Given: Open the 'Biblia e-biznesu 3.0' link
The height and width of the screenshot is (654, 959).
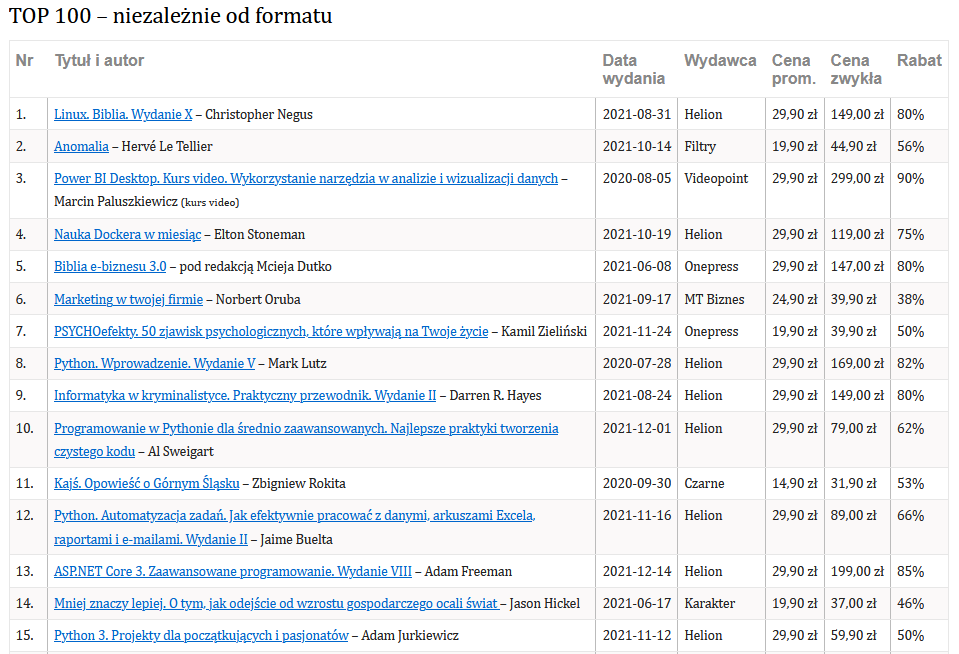Looking at the screenshot, I should pos(110,267).
